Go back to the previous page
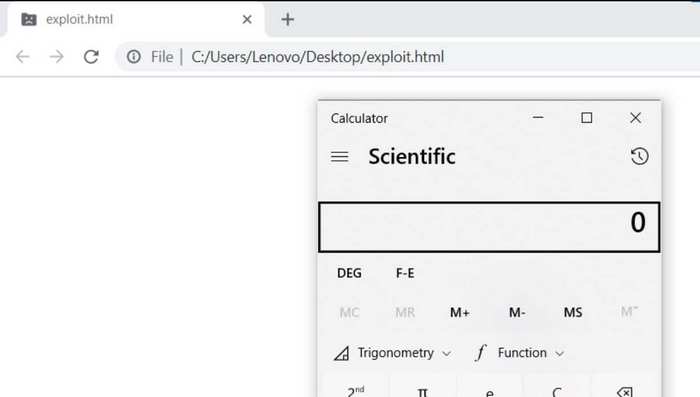This screenshot has height=397, width=700. [23, 57]
